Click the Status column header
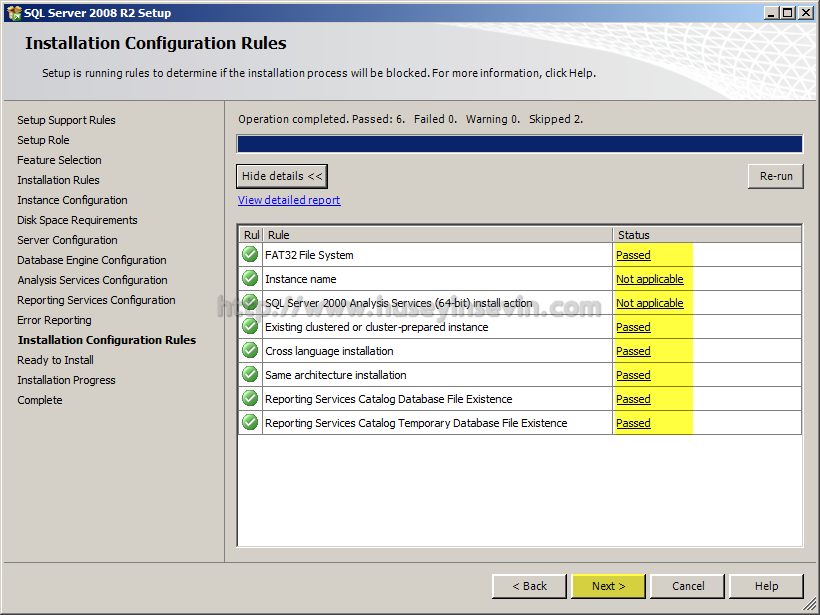Screen dimensions: 820x615 (707, 235)
